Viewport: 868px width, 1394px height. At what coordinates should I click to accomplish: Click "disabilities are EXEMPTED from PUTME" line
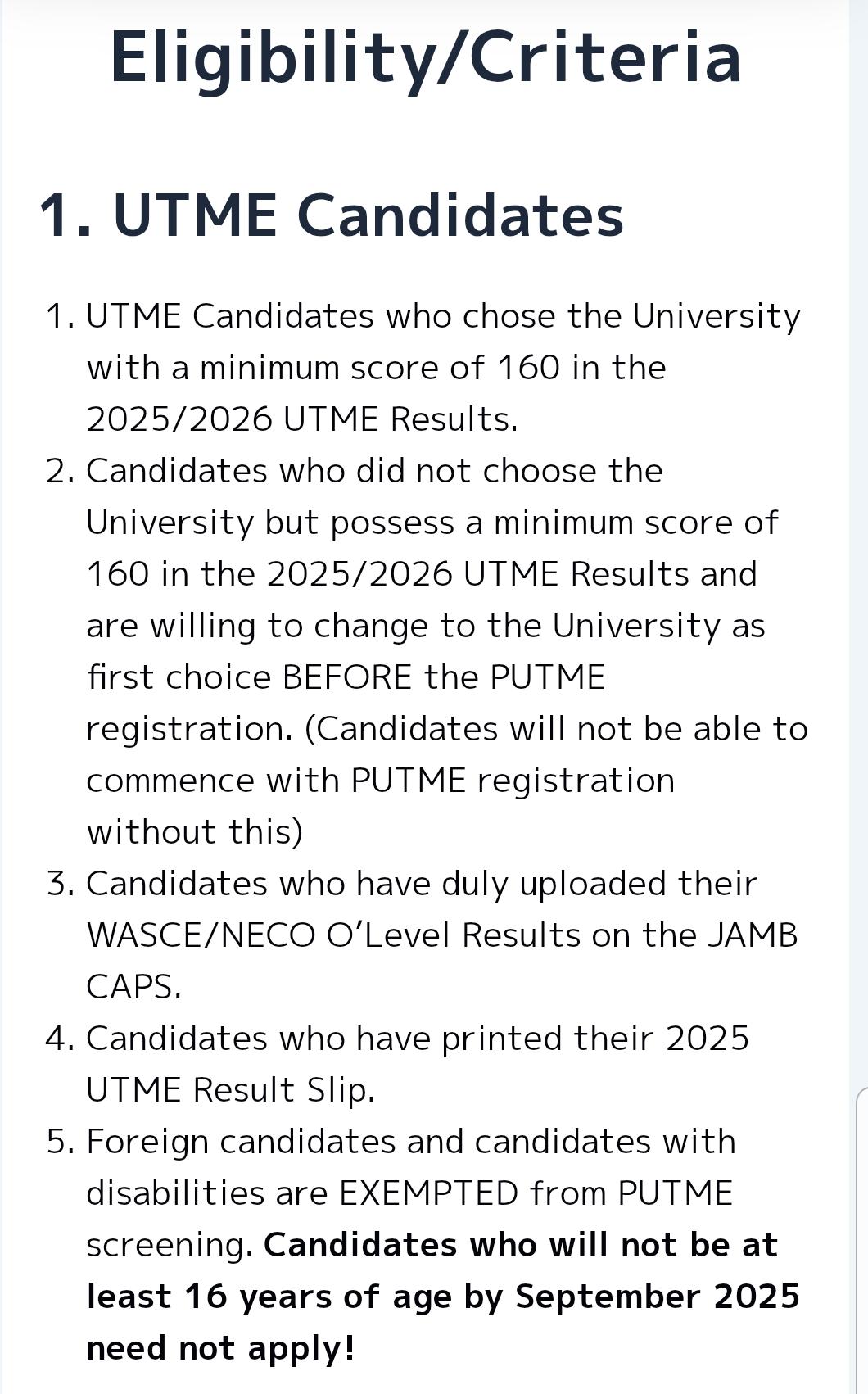[x=409, y=1193]
